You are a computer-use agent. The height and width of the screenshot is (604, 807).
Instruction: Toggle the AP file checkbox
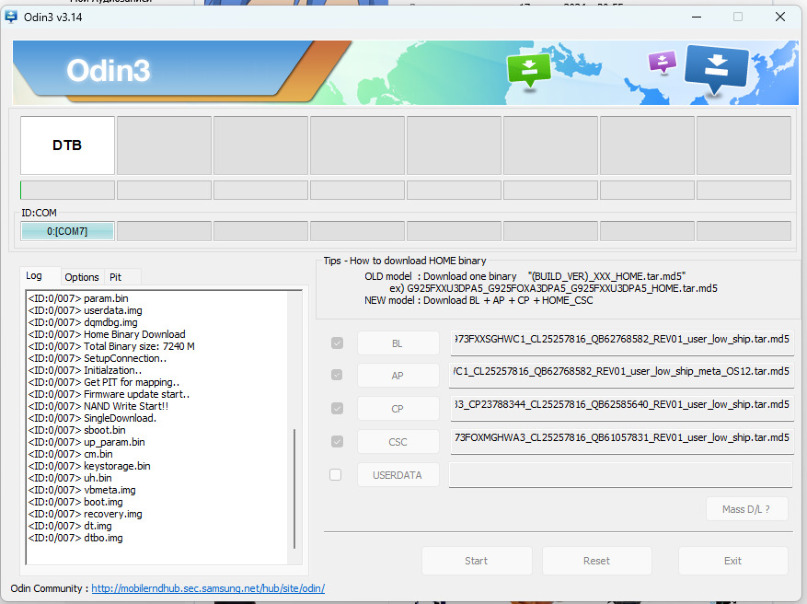337,375
